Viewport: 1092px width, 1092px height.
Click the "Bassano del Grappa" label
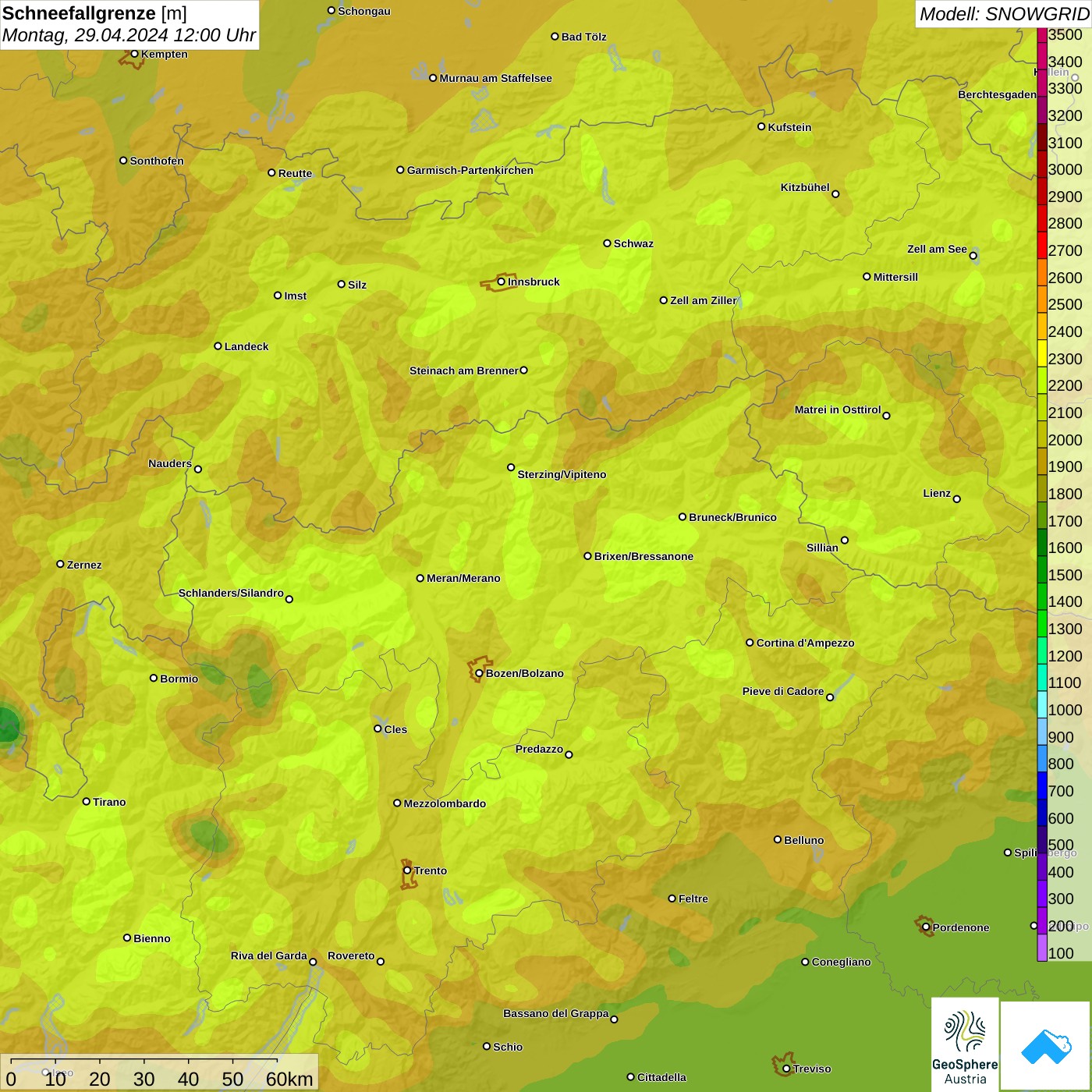[556, 1013]
